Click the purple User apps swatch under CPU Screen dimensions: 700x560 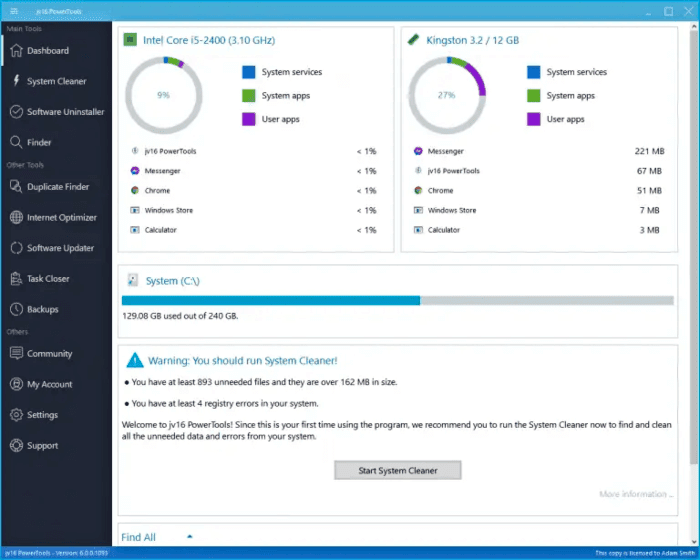(x=249, y=119)
